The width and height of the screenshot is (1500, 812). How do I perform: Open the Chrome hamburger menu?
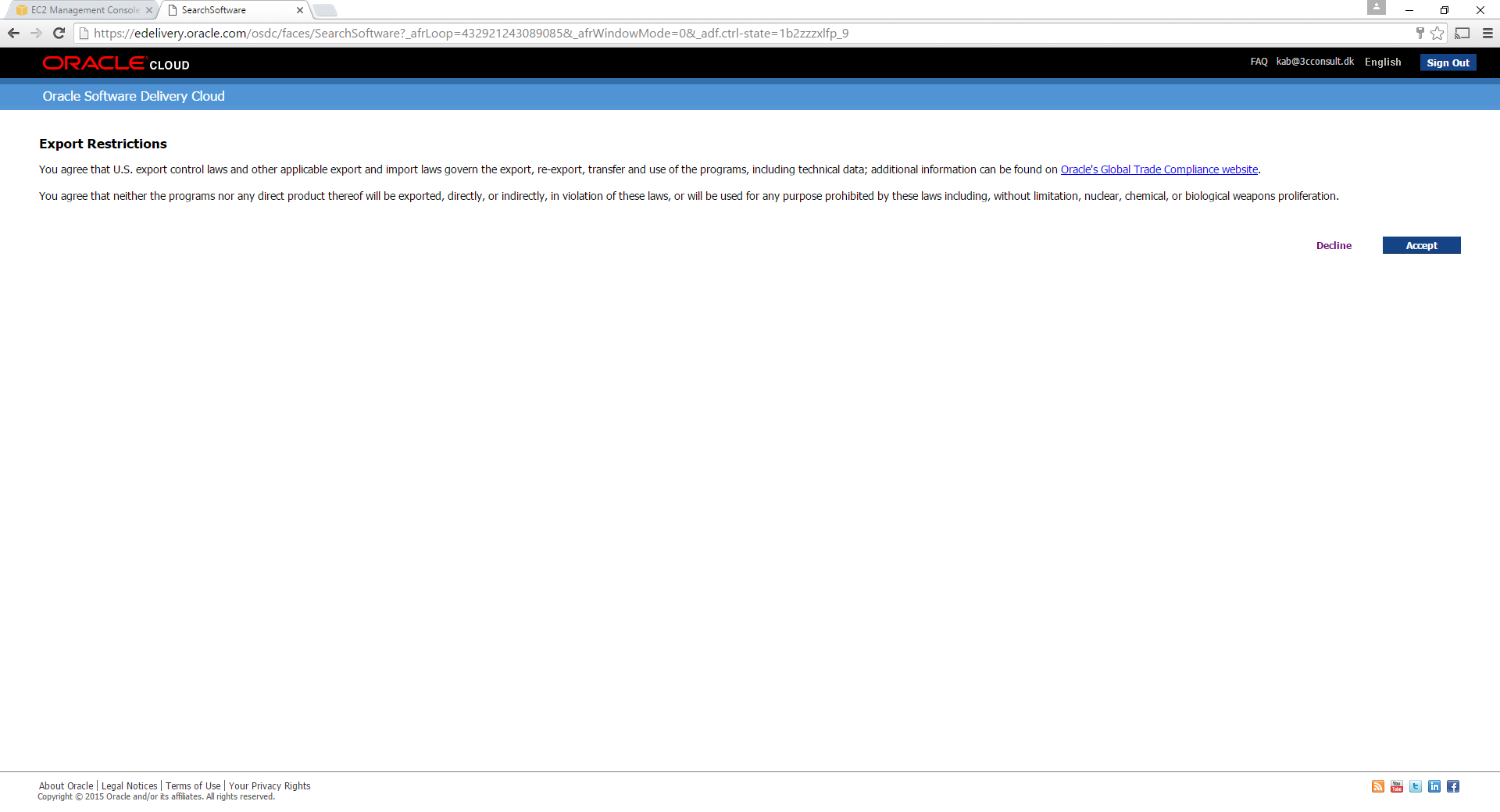coord(1487,33)
